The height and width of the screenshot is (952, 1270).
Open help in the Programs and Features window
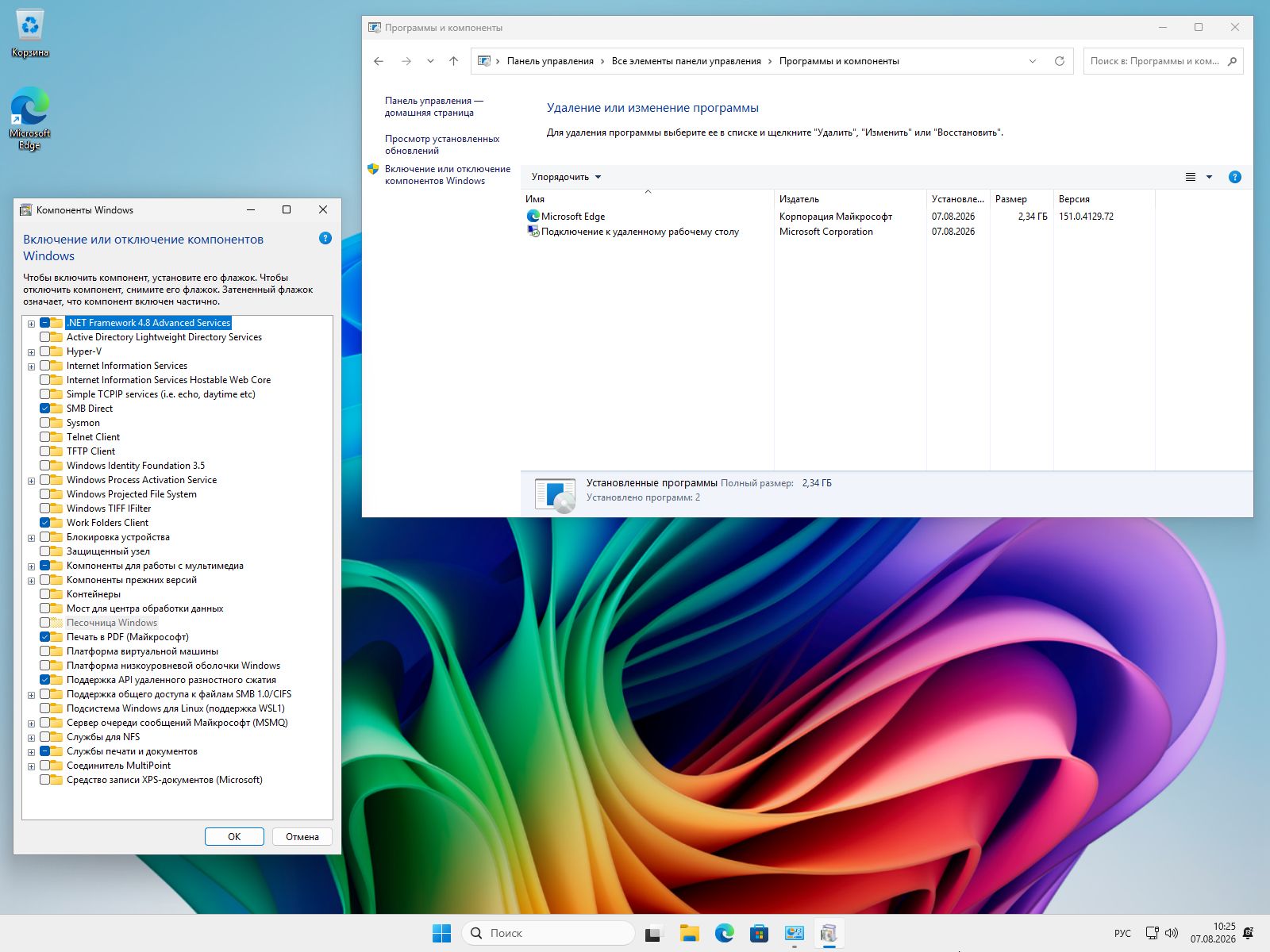click(1234, 177)
